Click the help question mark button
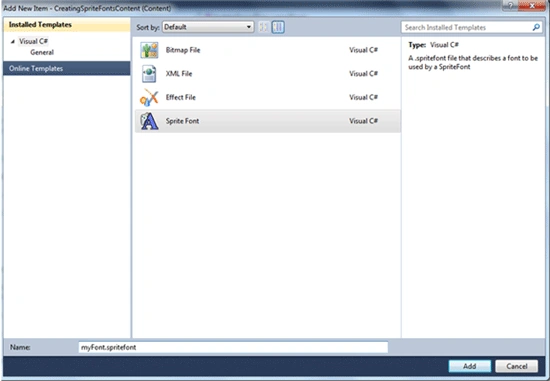The height and width of the screenshot is (381, 550). click(x=510, y=5)
